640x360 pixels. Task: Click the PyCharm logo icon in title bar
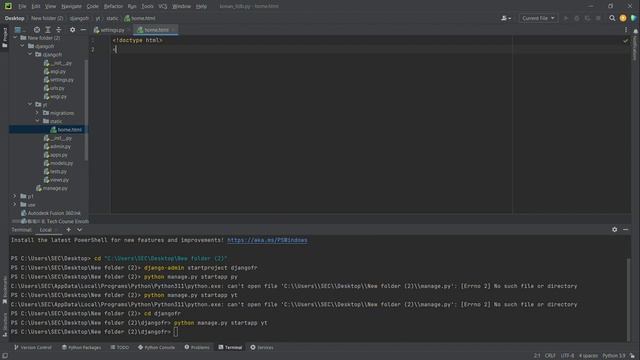pos(8,6)
